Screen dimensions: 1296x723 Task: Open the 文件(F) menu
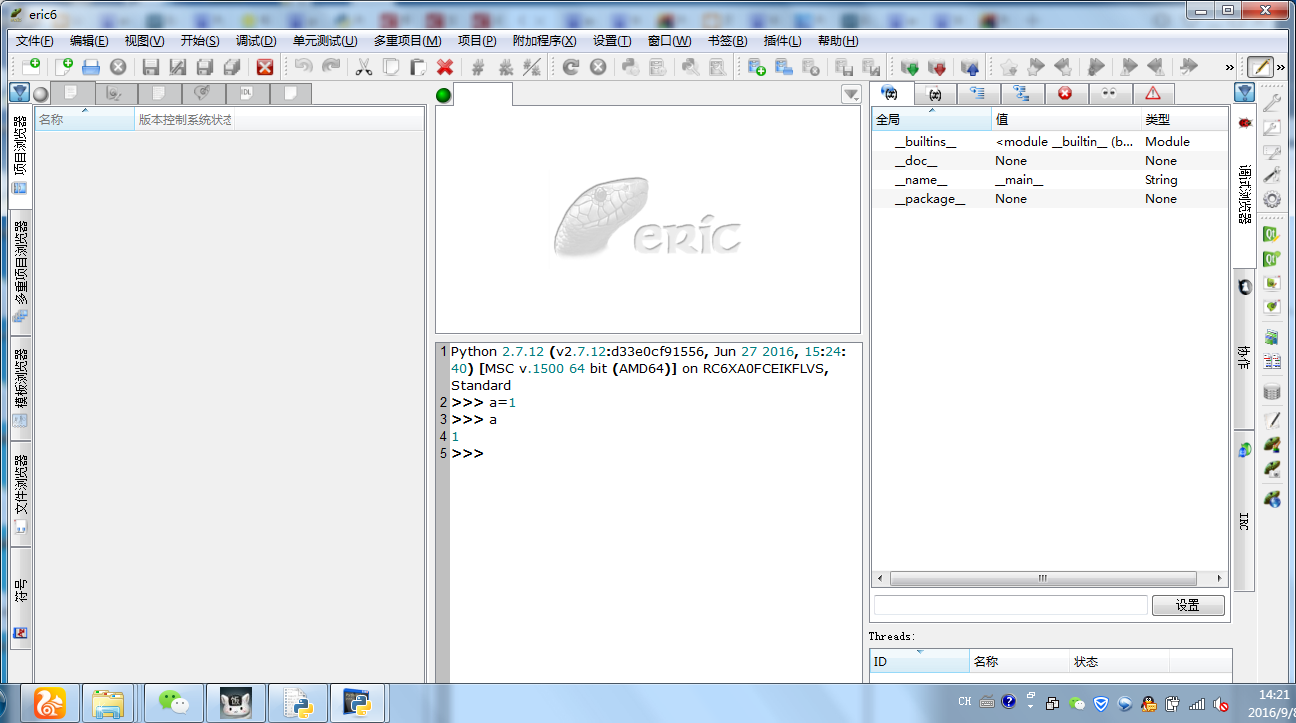pos(35,41)
